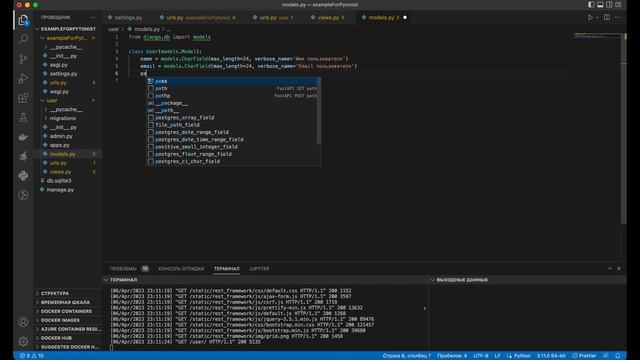The width and height of the screenshot is (640, 360).
Task: Click the 3.11.0 64-bit interpreter selector
Action: tap(551, 356)
